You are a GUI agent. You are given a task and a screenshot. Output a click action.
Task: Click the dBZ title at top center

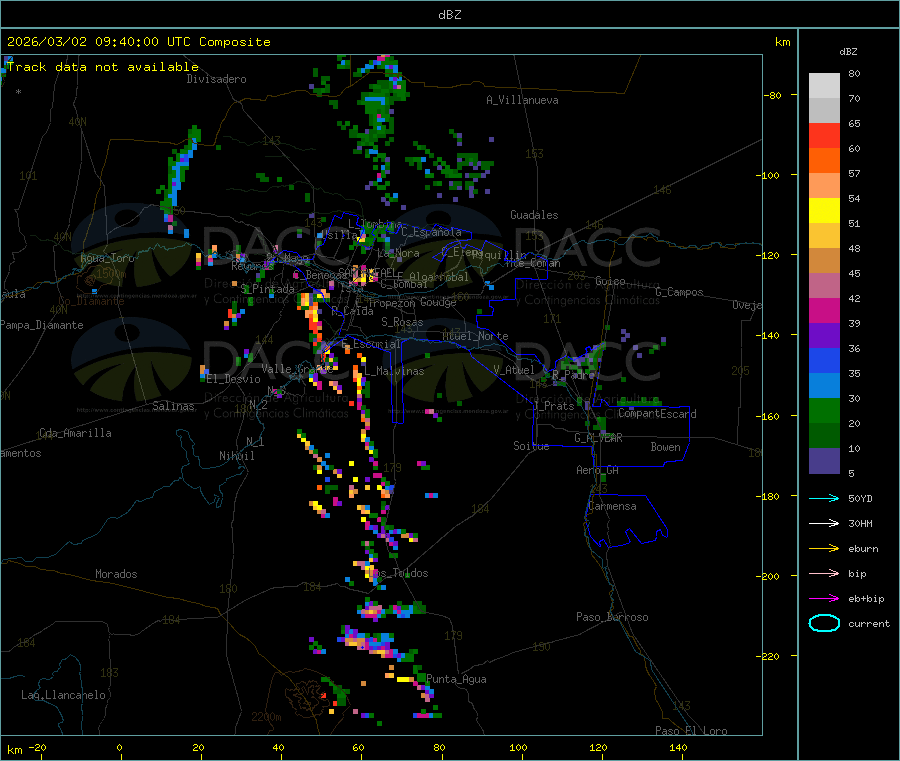point(449,15)
